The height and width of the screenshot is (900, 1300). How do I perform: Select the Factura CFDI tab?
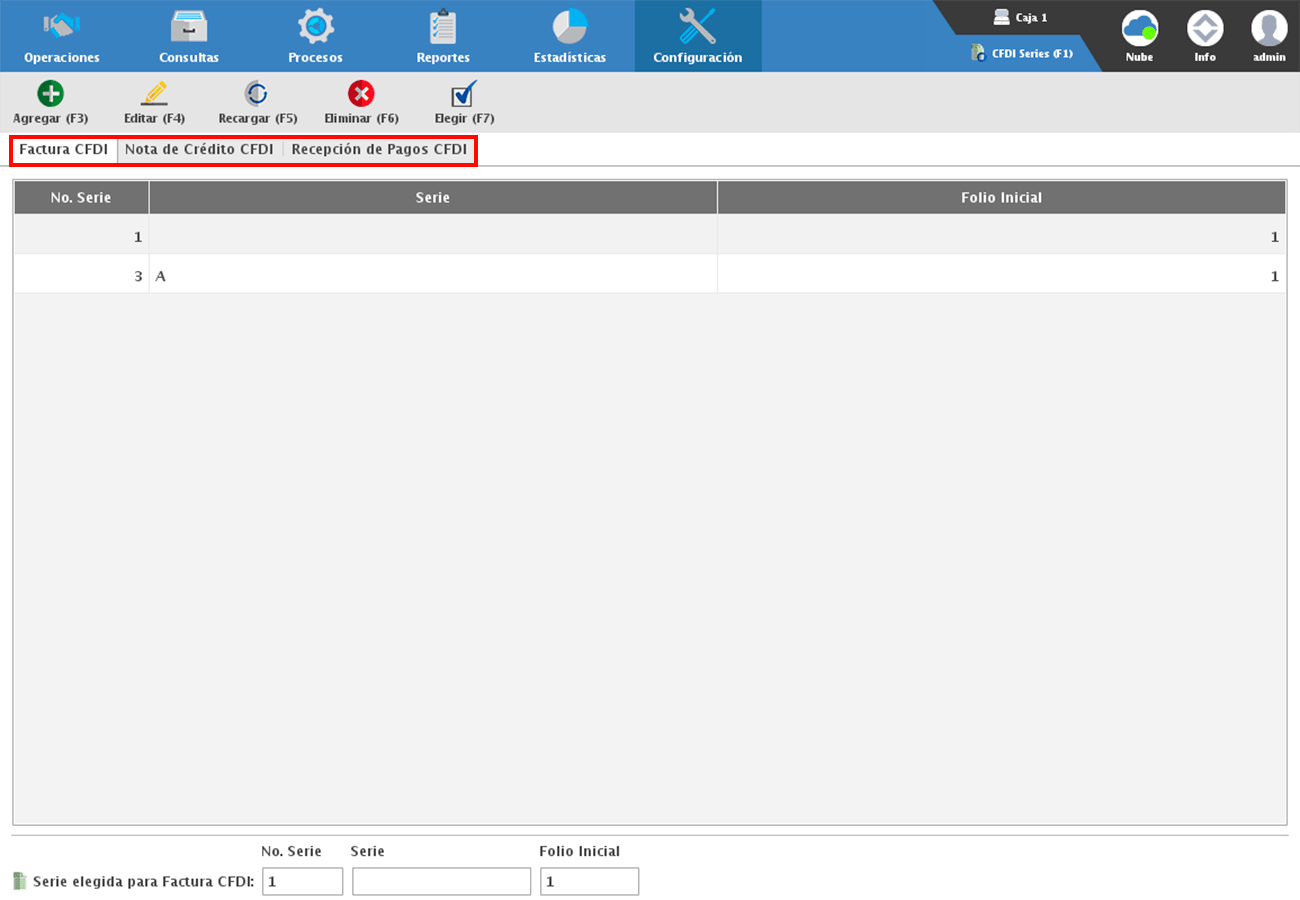click(64, 150)
